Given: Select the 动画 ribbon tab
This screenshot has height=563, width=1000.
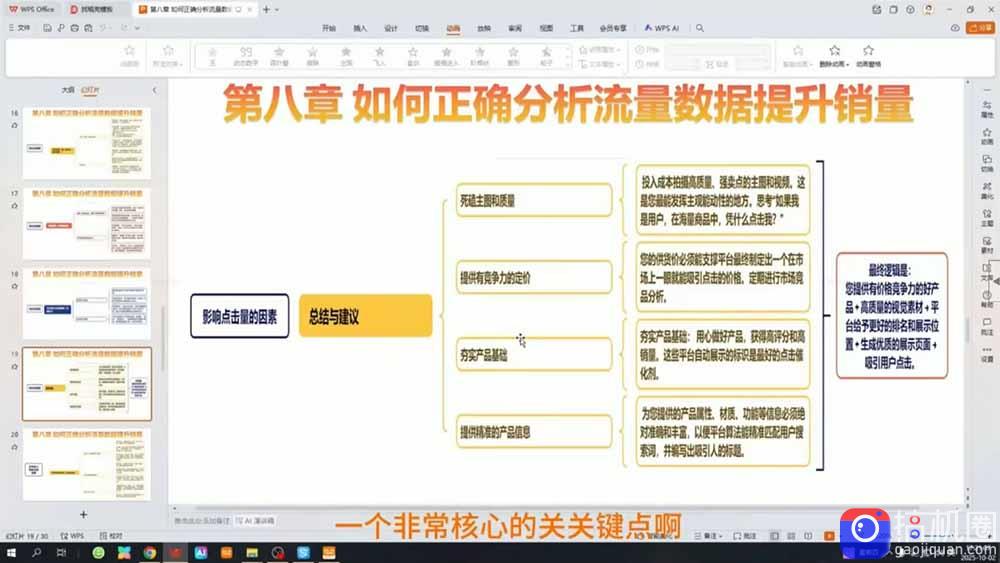Looking at the screenshot, I should pos(453,28).
